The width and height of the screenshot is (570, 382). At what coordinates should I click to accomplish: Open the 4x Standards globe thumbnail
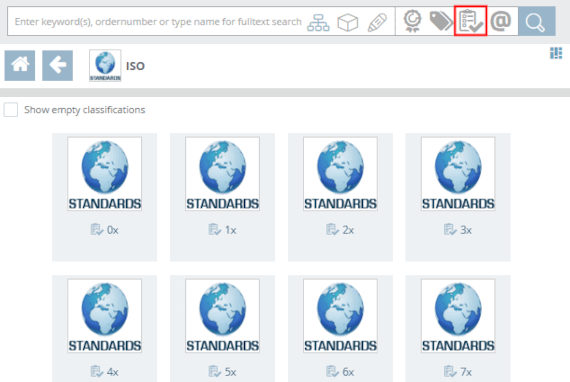[105, 316]
